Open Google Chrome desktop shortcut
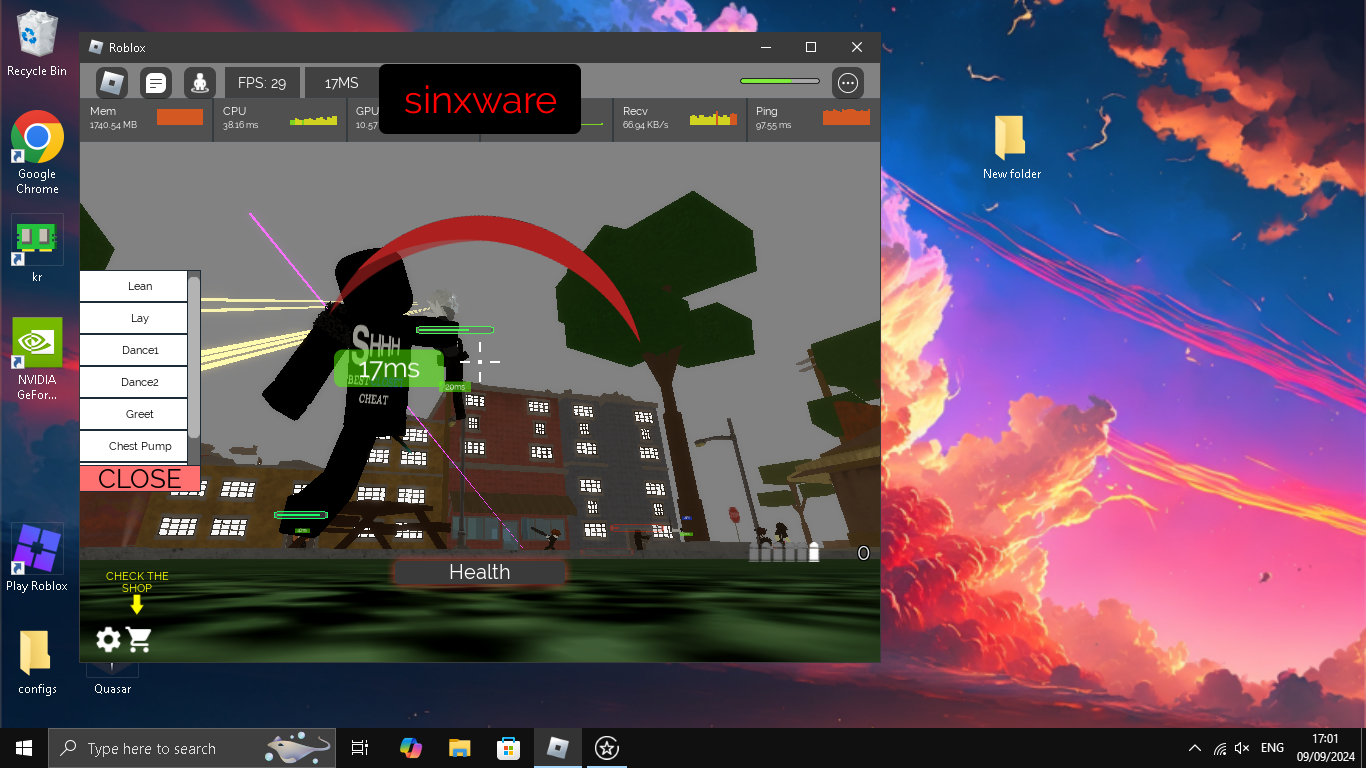Image resolution: width=1366 pixels, height=768 pixels. pos(37,153)
